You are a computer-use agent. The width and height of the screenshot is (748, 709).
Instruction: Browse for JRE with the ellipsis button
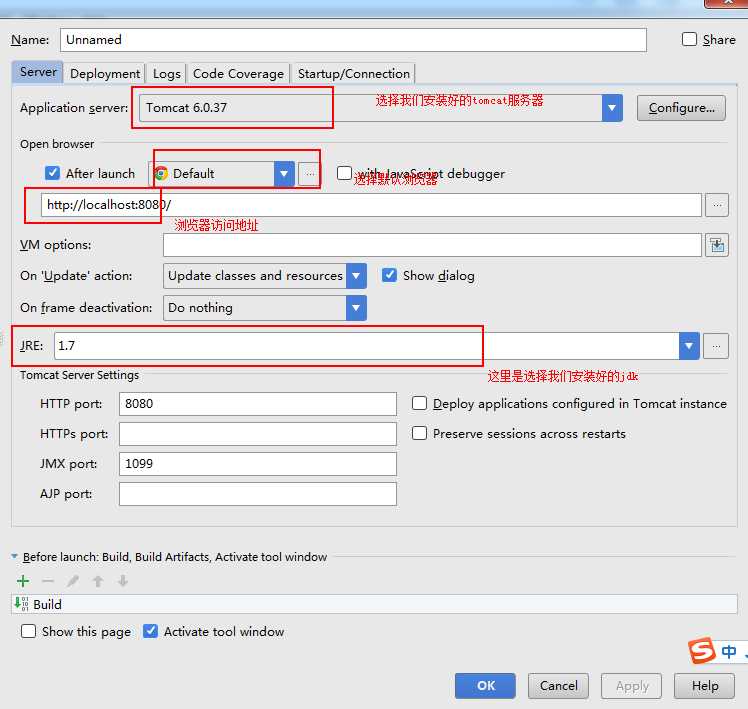point(717,346)
